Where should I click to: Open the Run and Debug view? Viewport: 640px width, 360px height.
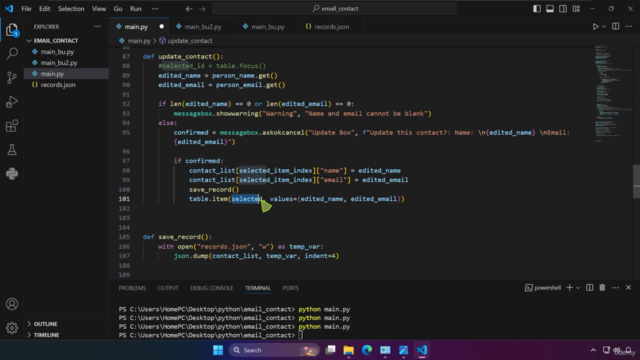pos(12,102)
